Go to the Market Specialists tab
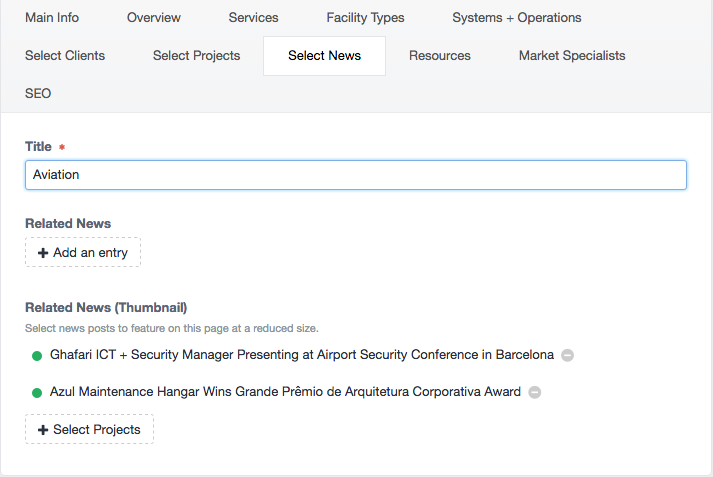 (572, 55)
